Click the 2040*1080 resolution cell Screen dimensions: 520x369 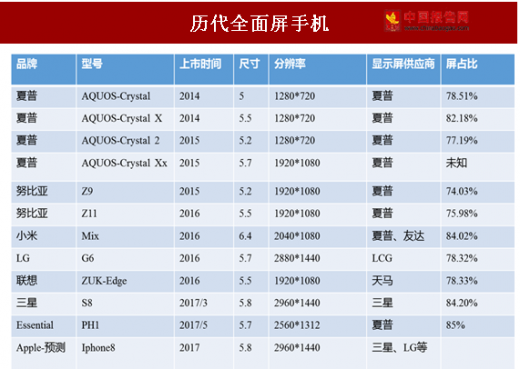tap(318, 236)
